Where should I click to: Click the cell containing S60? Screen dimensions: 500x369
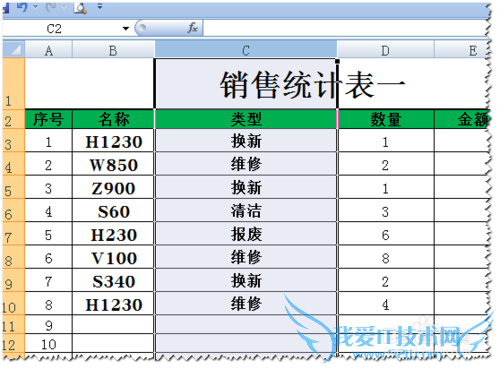coord(113,211)
